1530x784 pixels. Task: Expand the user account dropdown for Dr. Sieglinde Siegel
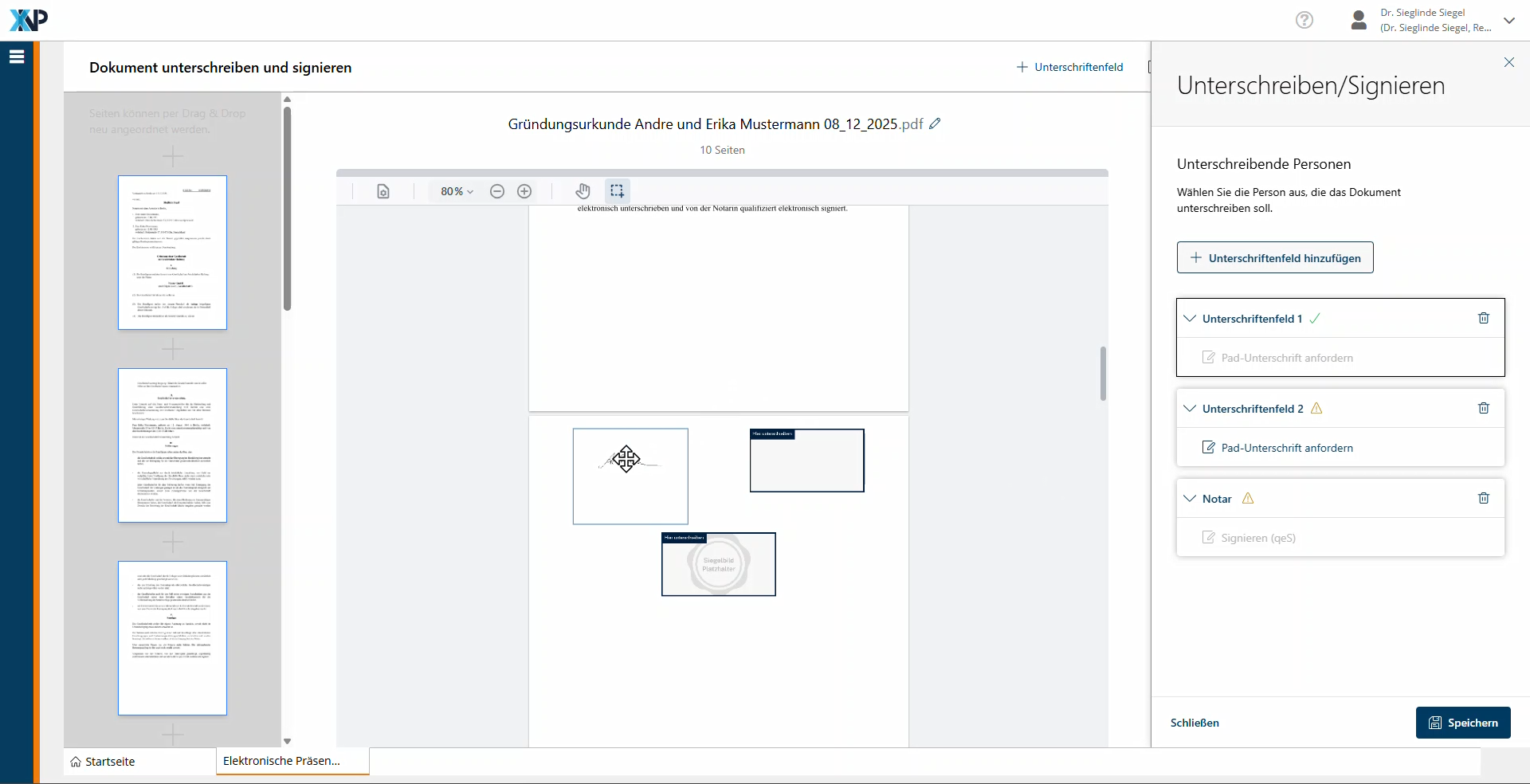pyautogui.click(x=1508, y=21)
